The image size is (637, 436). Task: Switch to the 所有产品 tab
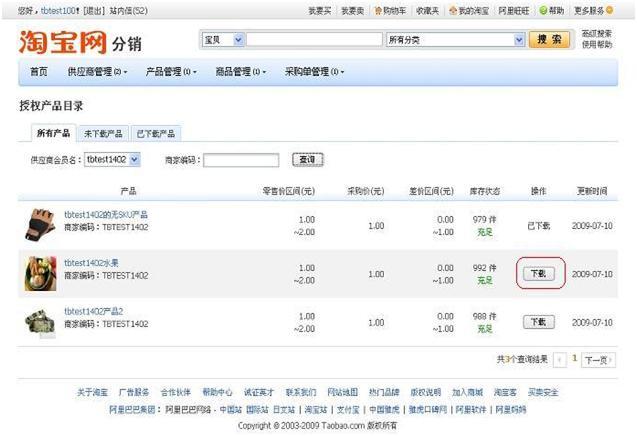pyautogui.click(x=54, y=133)
